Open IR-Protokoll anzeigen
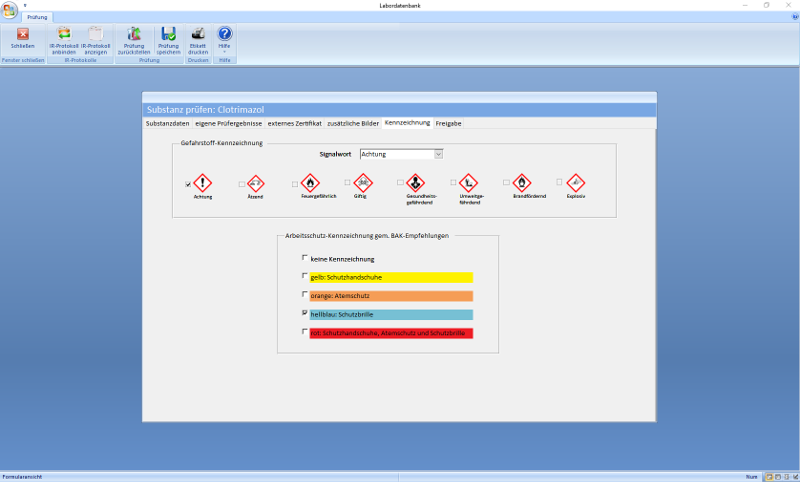This screenshot has height=482, width=800. pos(96,35)
